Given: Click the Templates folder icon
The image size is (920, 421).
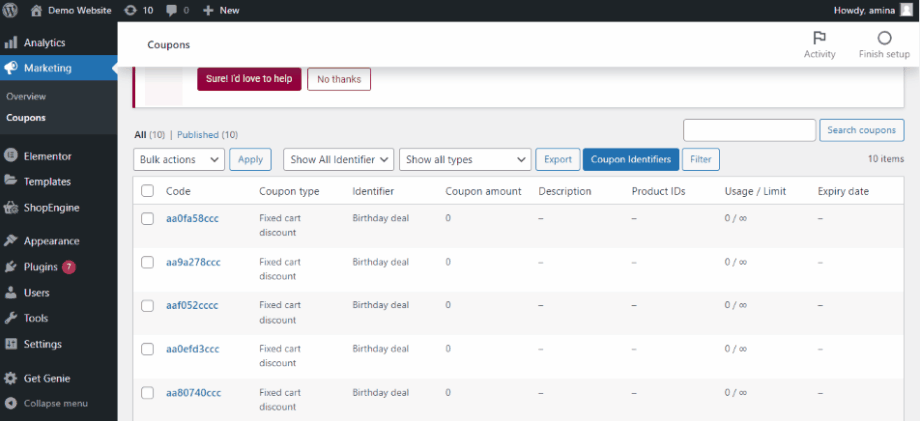Looking at the screenshot, I should pos(10,181).
